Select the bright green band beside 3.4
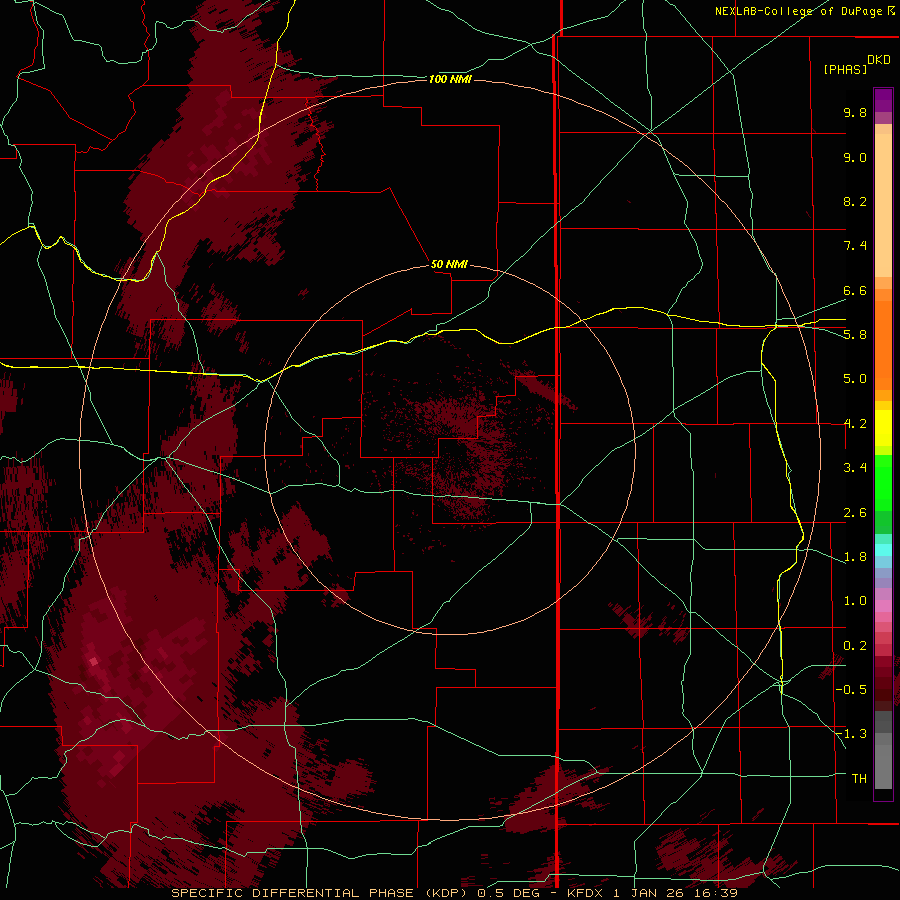The image size is (900, 900). tap(883, 482)
